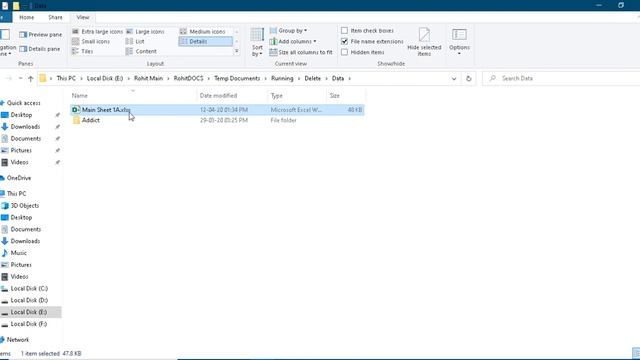Open recent locations dropdown arrow
The image size is (640, 360).
click(20, 78)
